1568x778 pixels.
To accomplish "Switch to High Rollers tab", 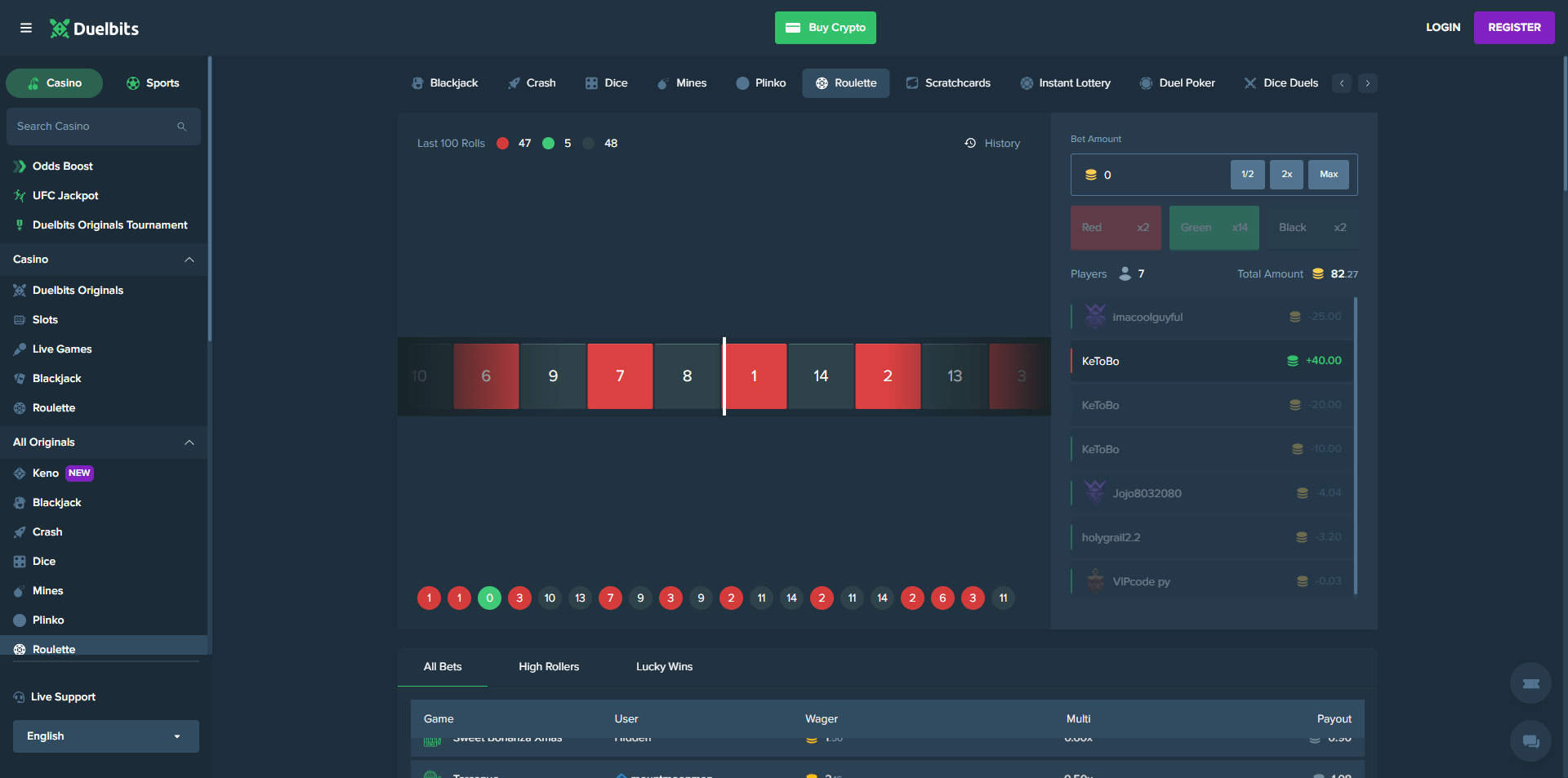I will 549,667.
